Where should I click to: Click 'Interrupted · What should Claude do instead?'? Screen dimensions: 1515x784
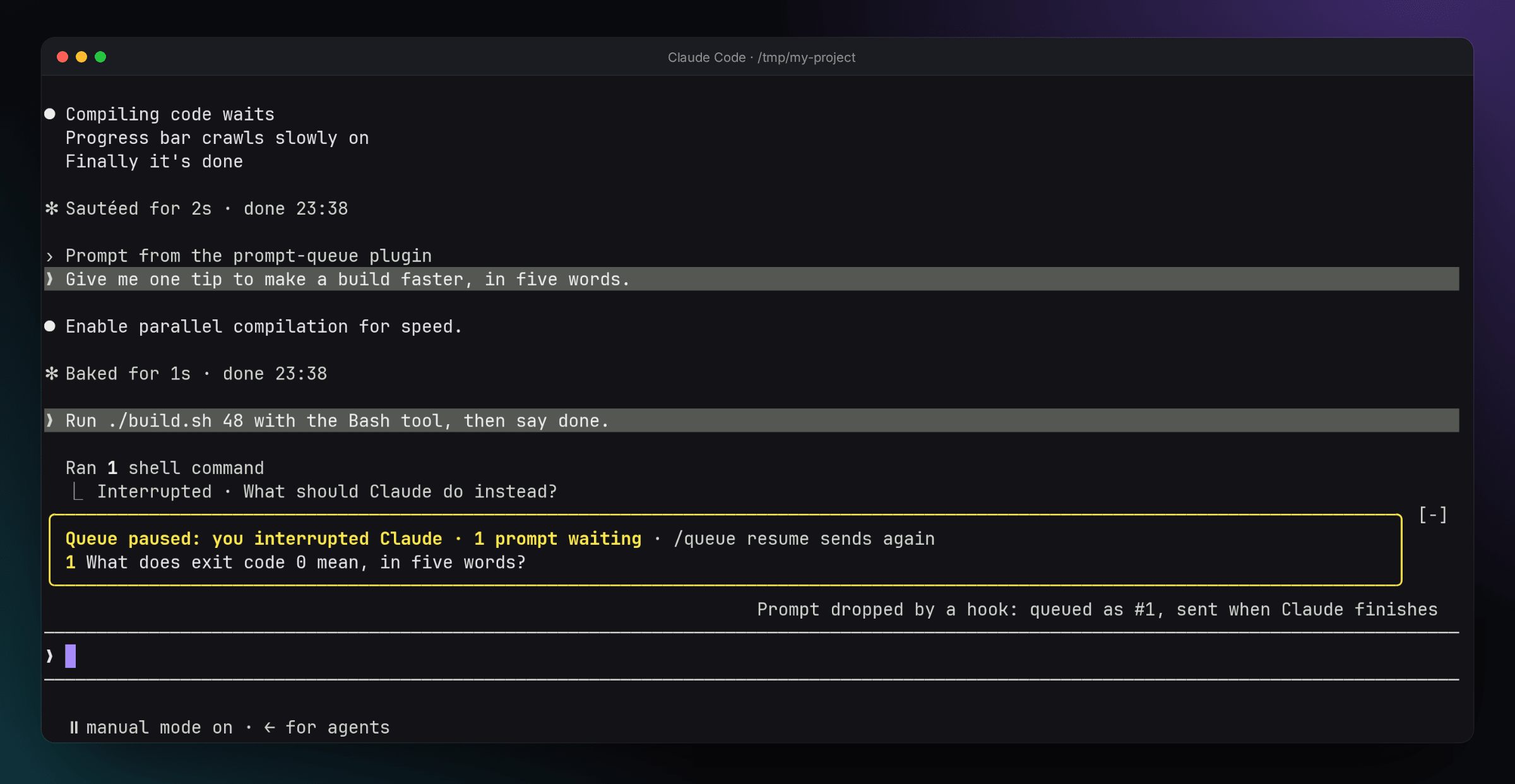[x=327, y=492]
